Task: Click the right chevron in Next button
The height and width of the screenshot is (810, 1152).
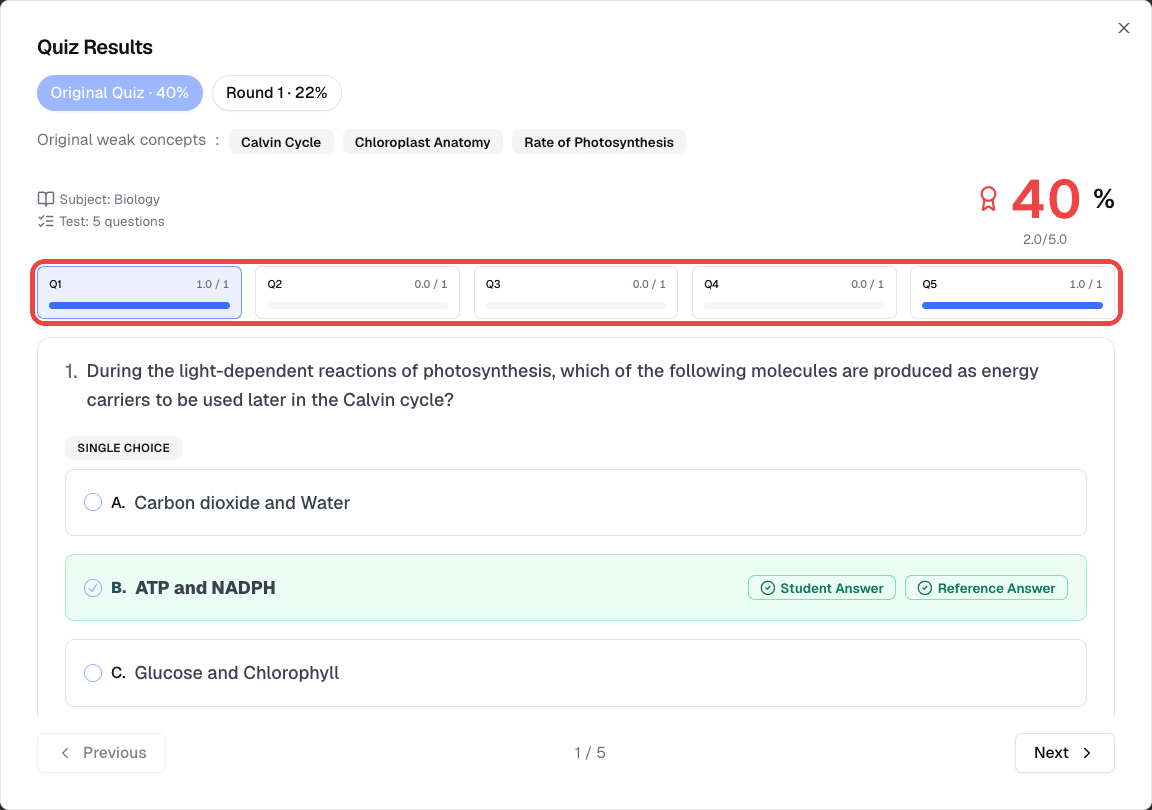Action: [1087, 753]
